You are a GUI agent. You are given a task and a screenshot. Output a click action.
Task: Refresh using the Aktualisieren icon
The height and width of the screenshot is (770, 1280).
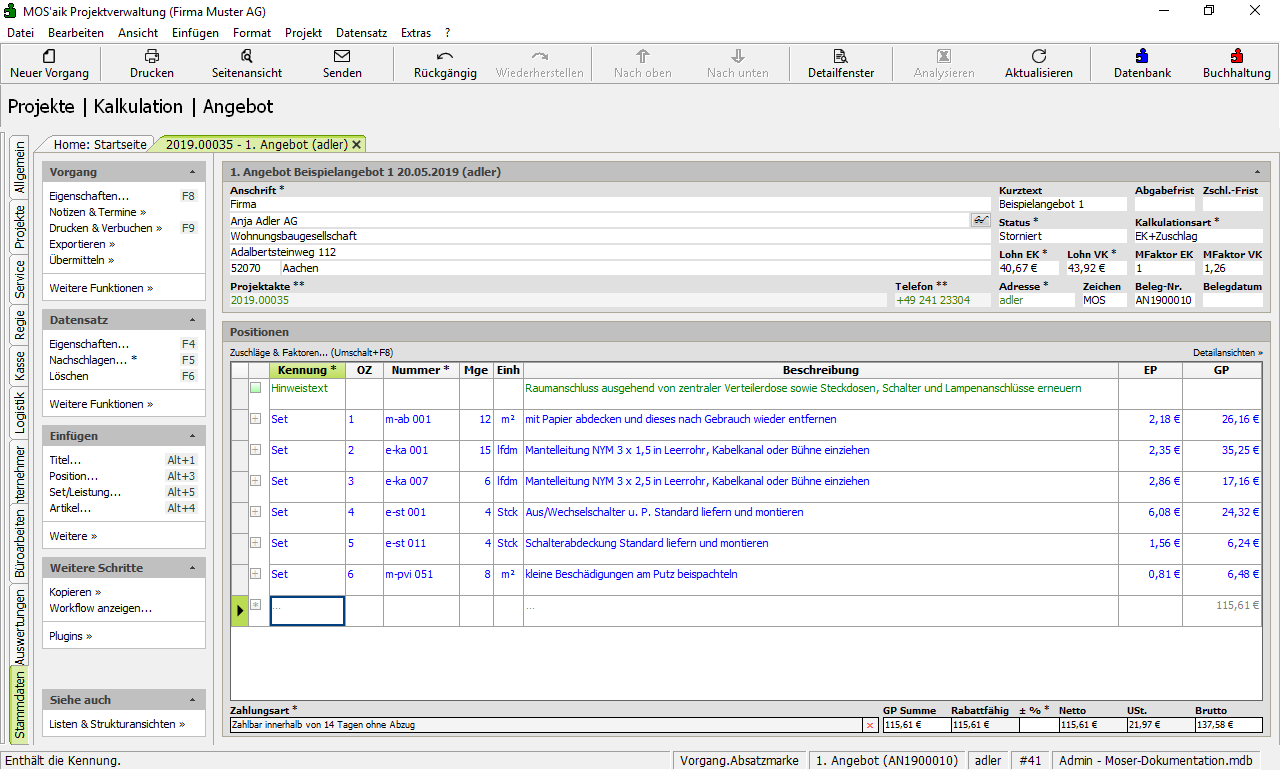pyautogui.click(x=1039, y=57)
